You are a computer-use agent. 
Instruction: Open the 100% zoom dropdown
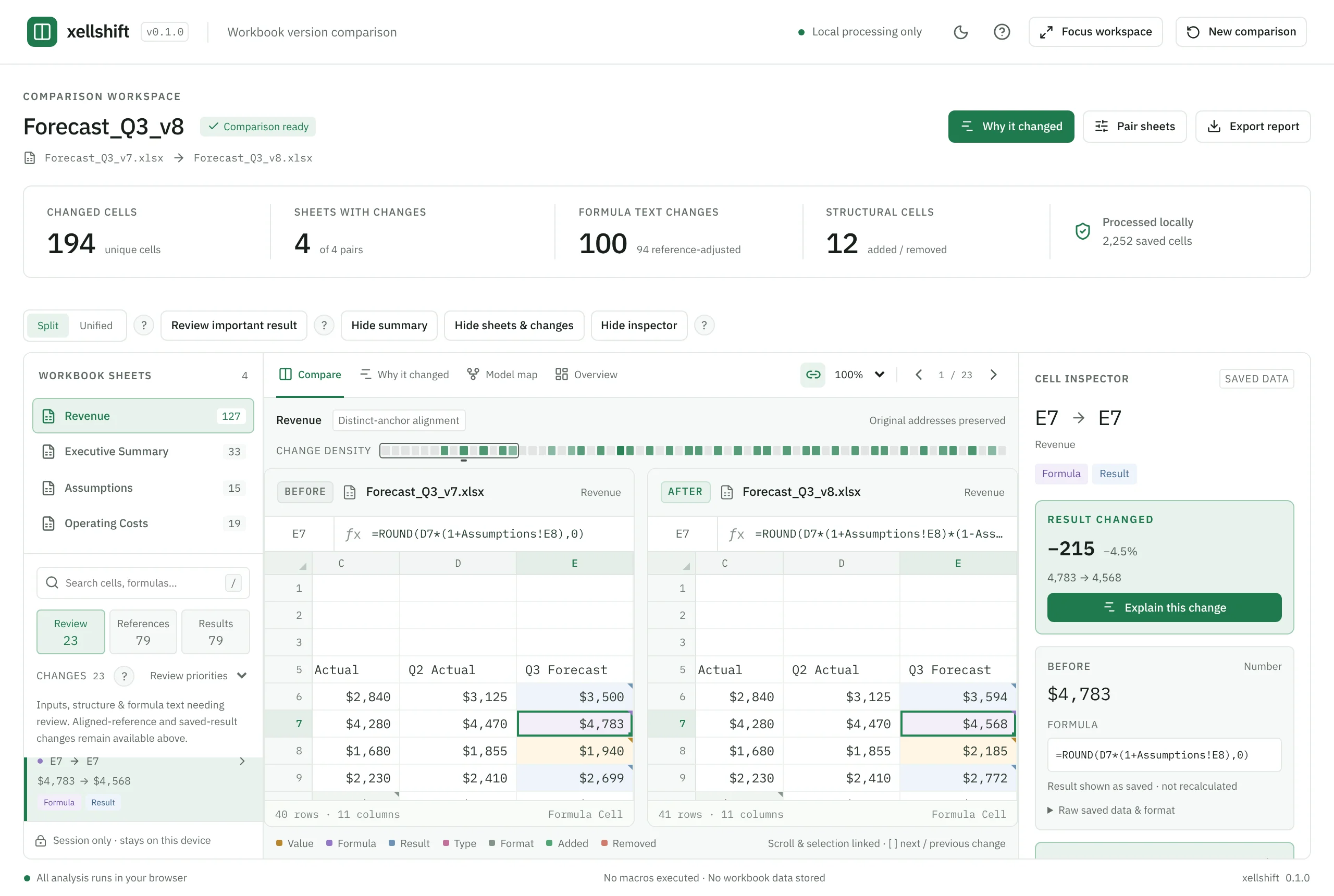860,375
